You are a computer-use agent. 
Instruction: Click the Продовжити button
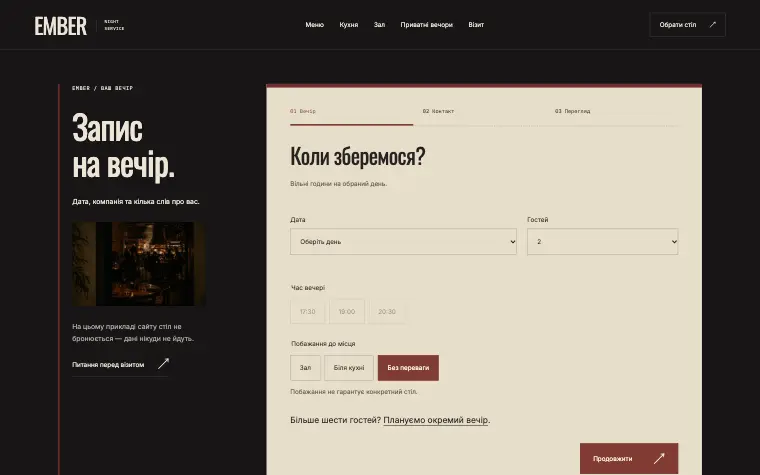(629, 459)
